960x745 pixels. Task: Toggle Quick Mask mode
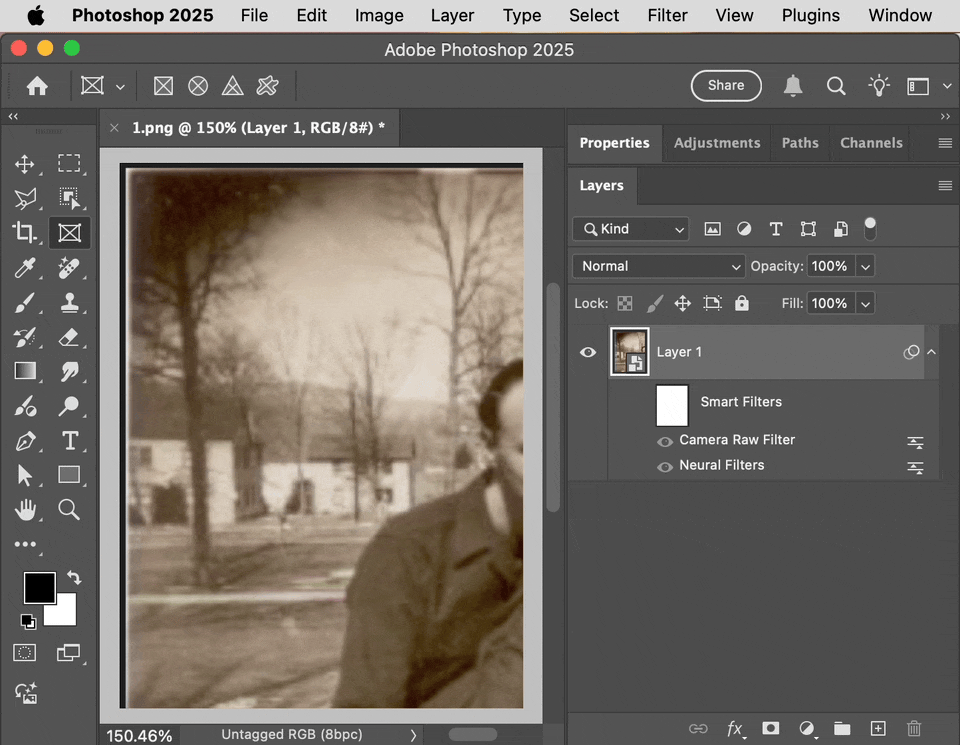(24, 653)
